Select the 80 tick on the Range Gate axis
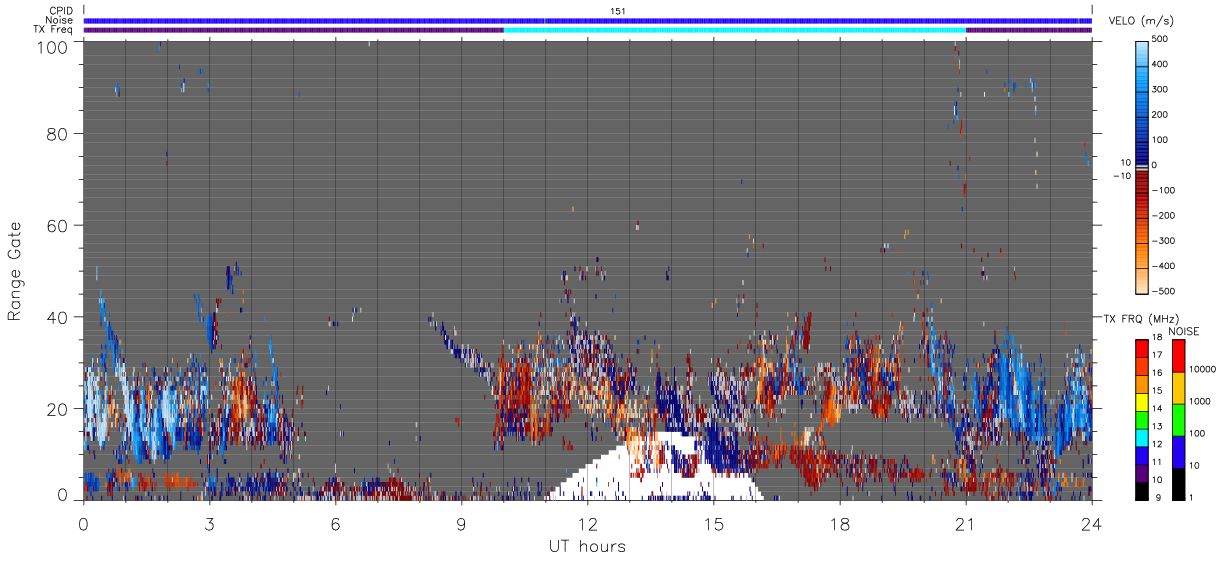The width and height of the screenshot is (1228, 567). (57, 134)
